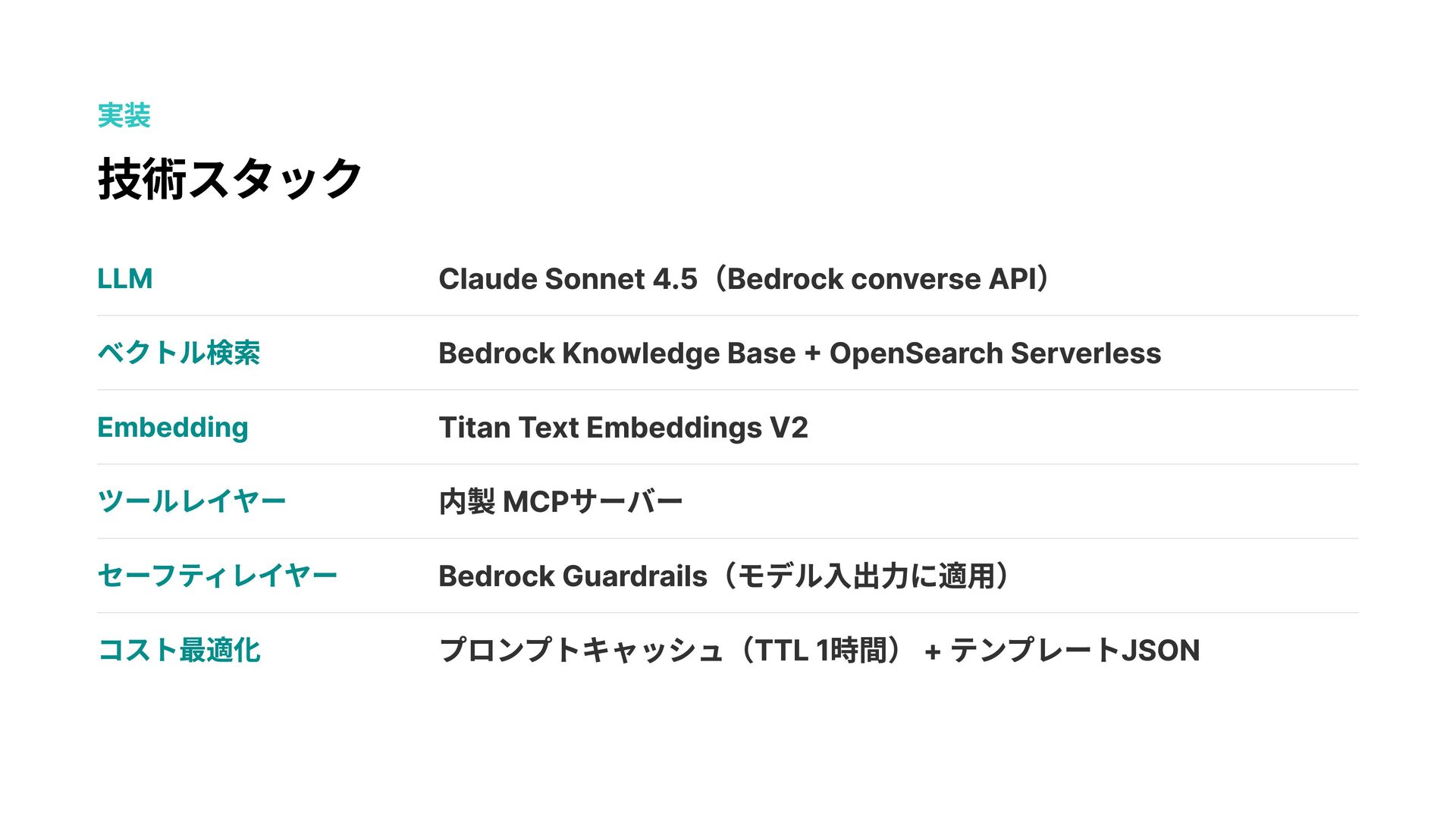Select the プロンプトキャッシュ text
Viewport: 1456px width, 819px height.
[581, 650]
